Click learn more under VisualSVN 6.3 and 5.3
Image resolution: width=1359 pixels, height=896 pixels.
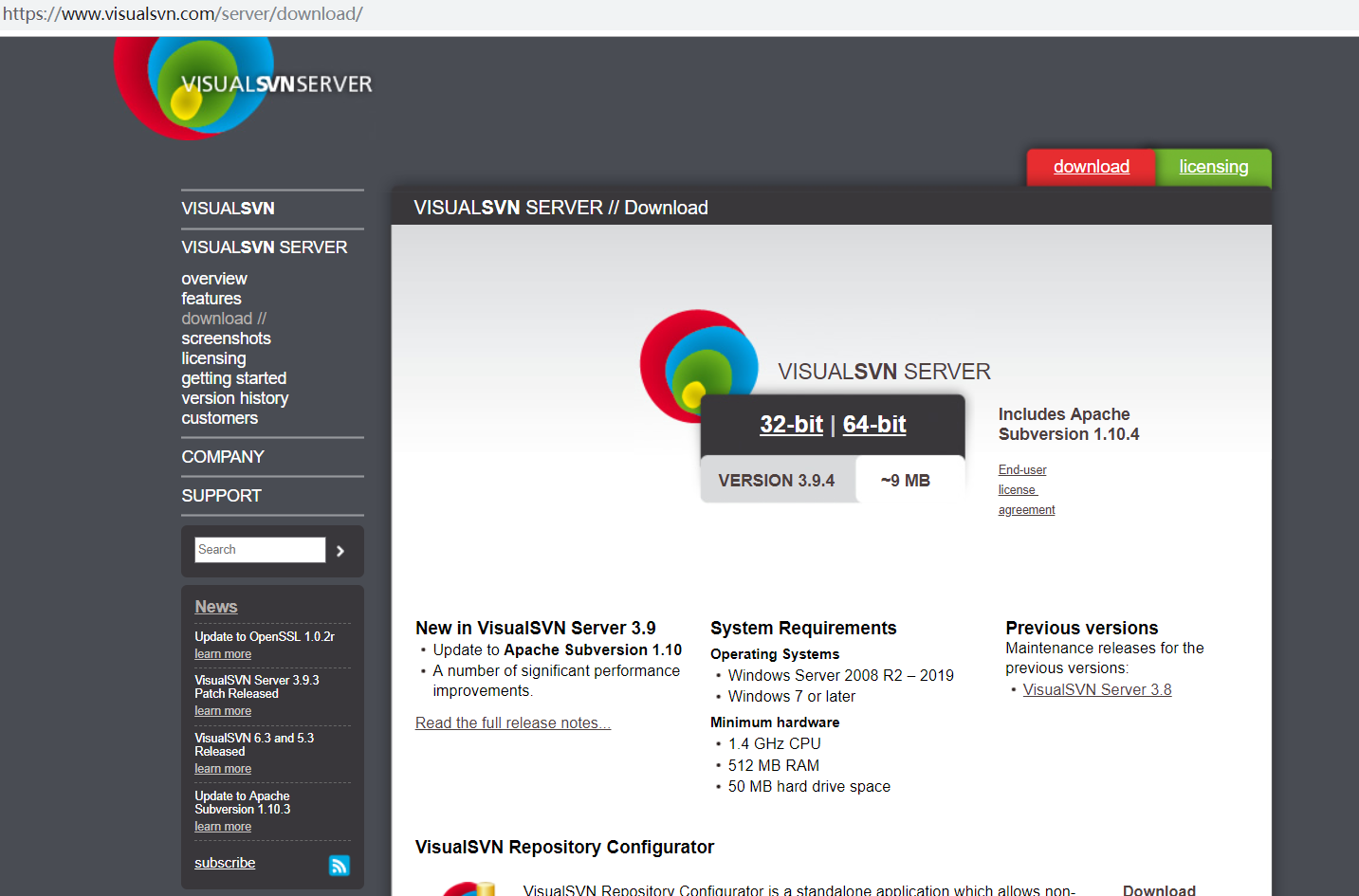[x=223, y=769]
